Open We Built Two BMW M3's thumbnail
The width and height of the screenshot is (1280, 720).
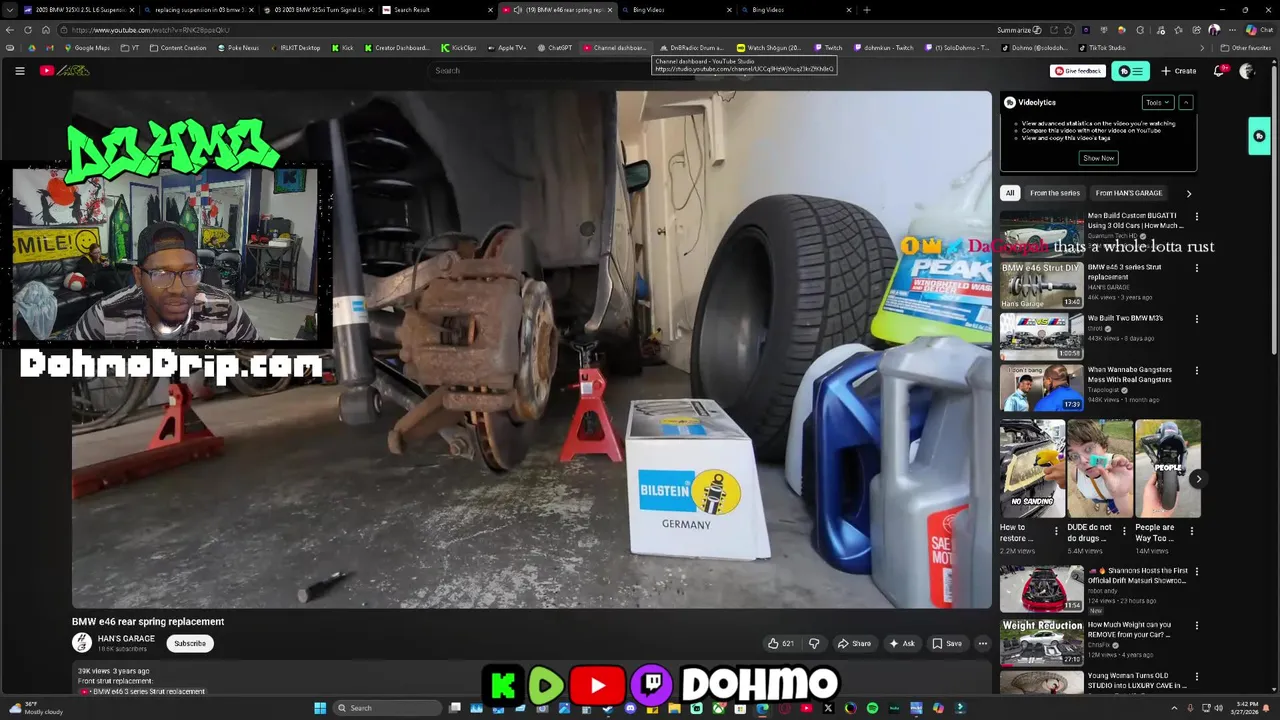coord(1042,336)
